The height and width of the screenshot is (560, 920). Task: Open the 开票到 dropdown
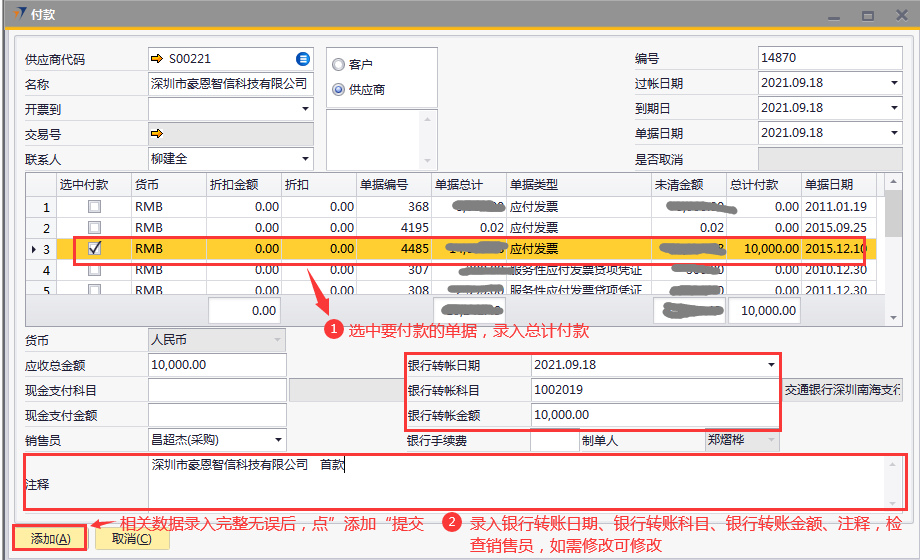305,109
